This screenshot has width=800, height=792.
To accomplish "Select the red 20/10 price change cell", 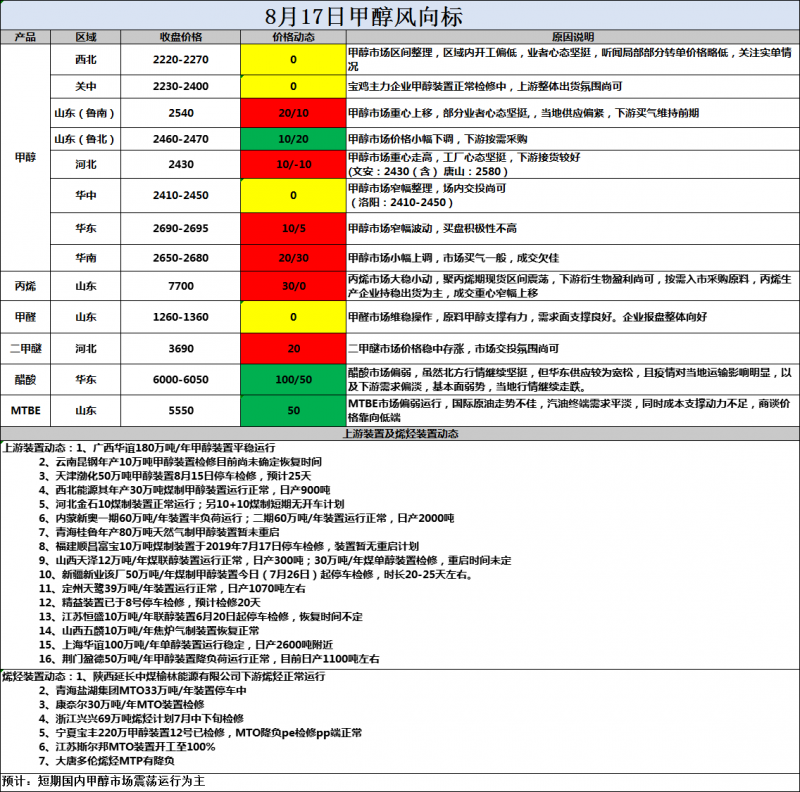I will tap(293, 113).
